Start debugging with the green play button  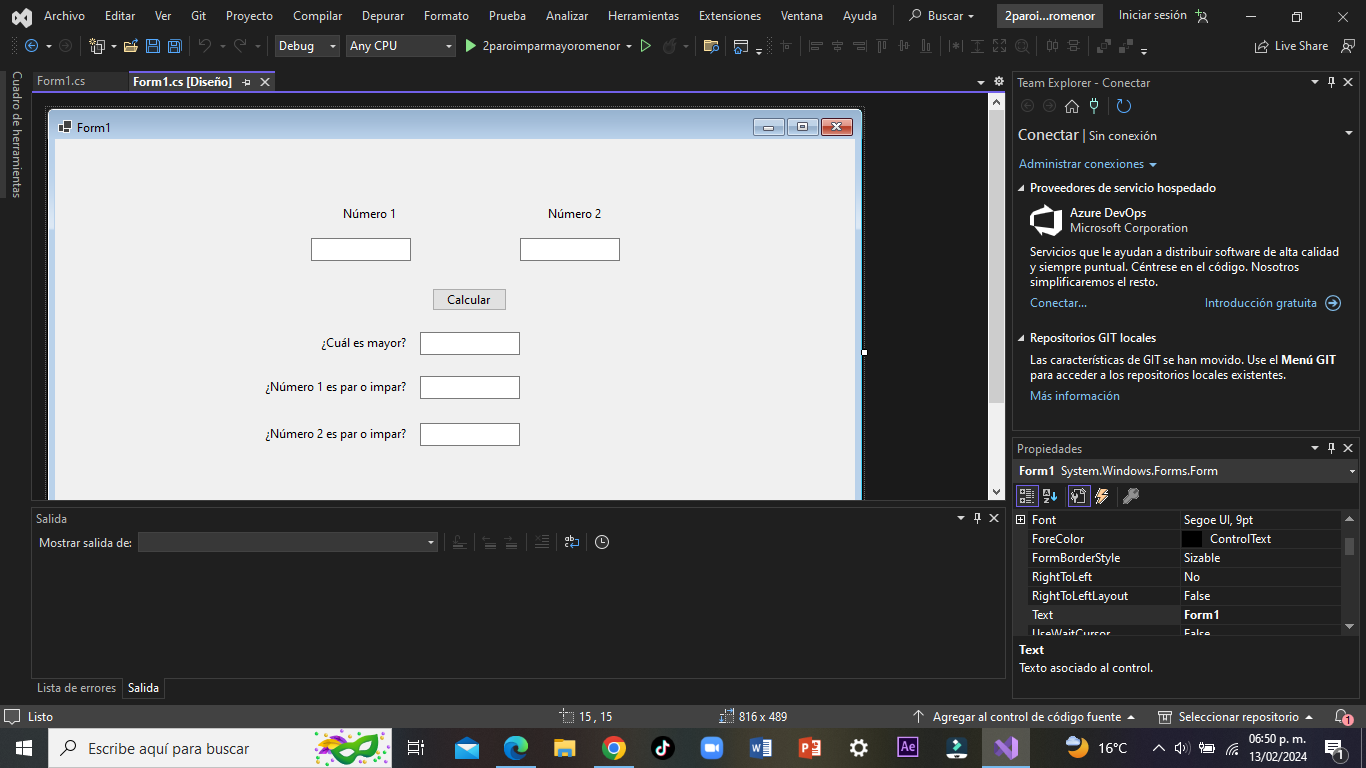tap(471, 46)
